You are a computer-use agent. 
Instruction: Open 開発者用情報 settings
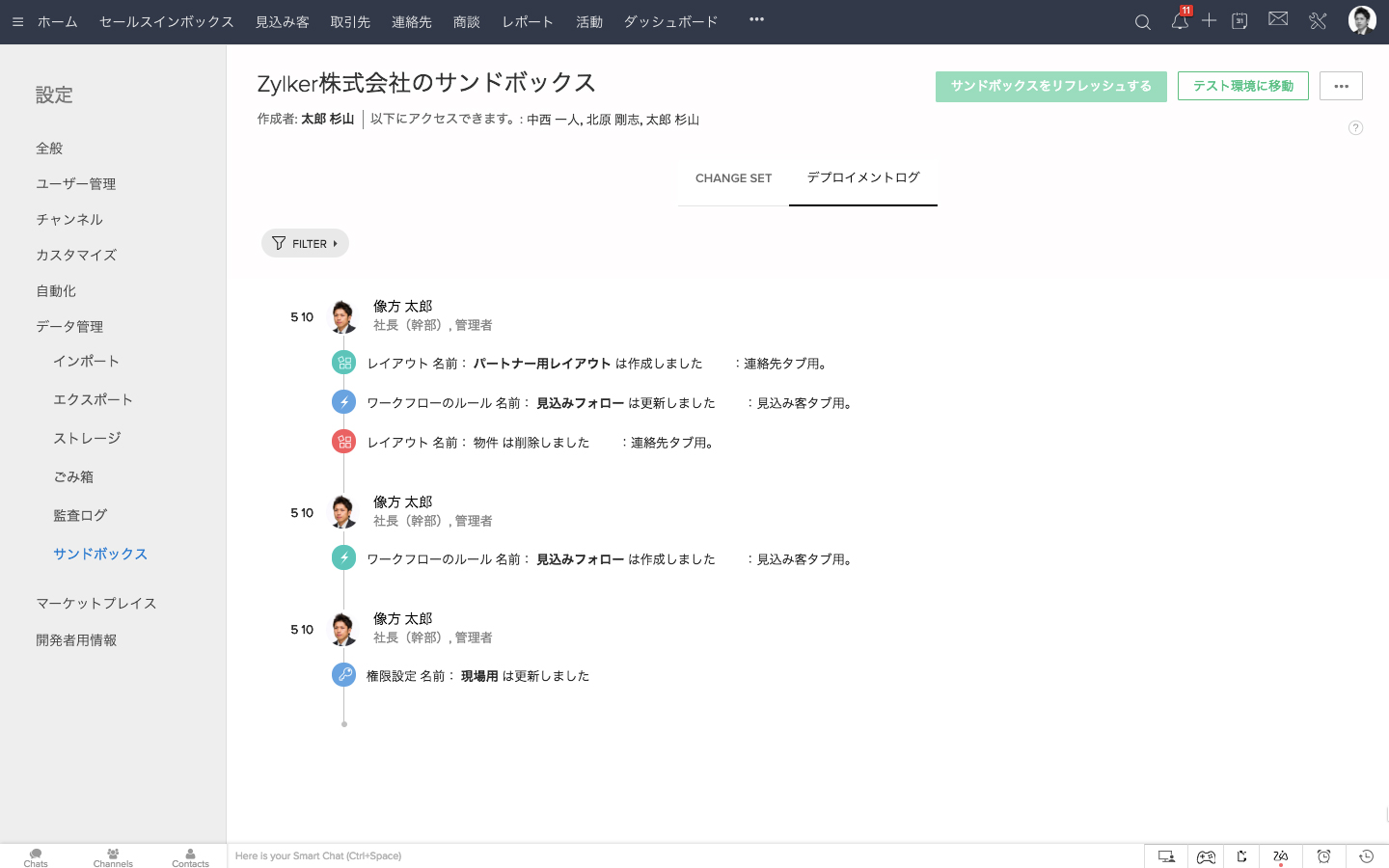click(76, 639)
